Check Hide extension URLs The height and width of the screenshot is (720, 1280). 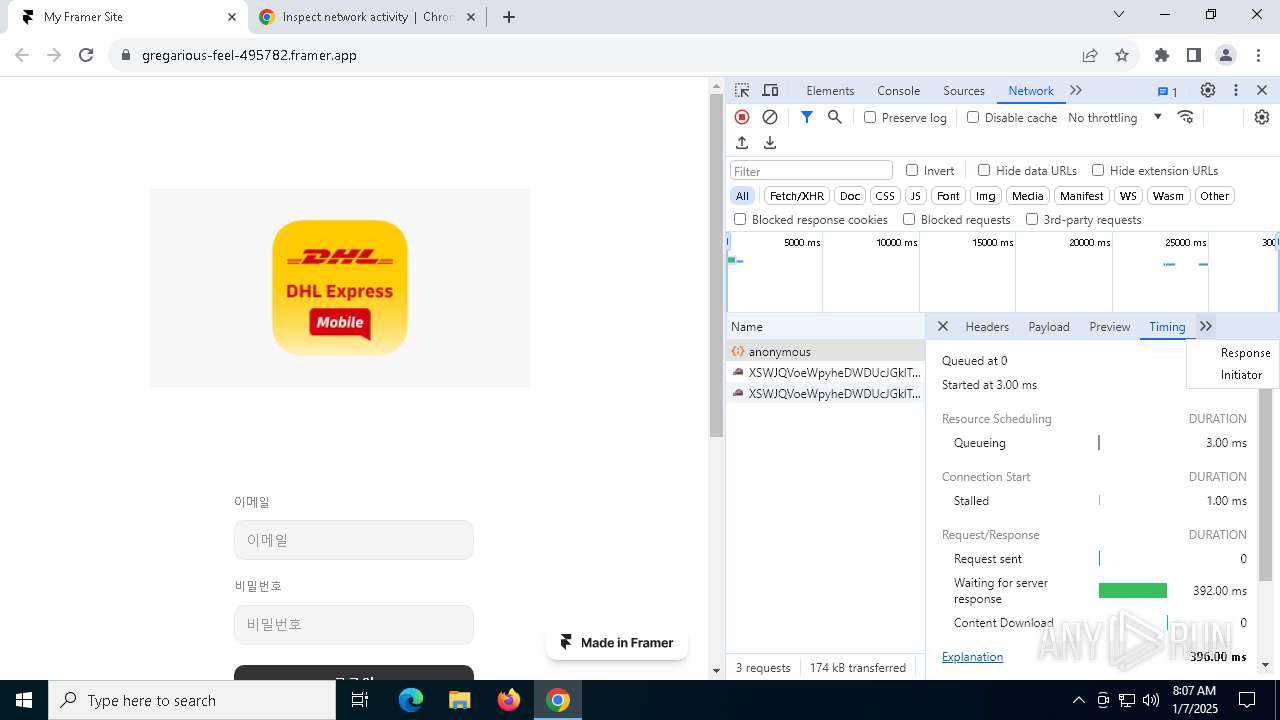click(x=1098, y=170)
